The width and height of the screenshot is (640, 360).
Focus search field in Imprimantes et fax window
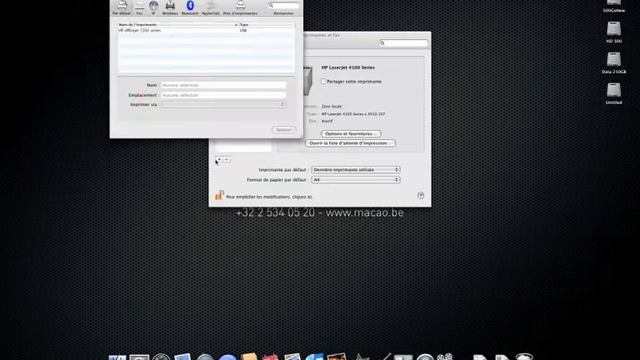coord(403,43)
